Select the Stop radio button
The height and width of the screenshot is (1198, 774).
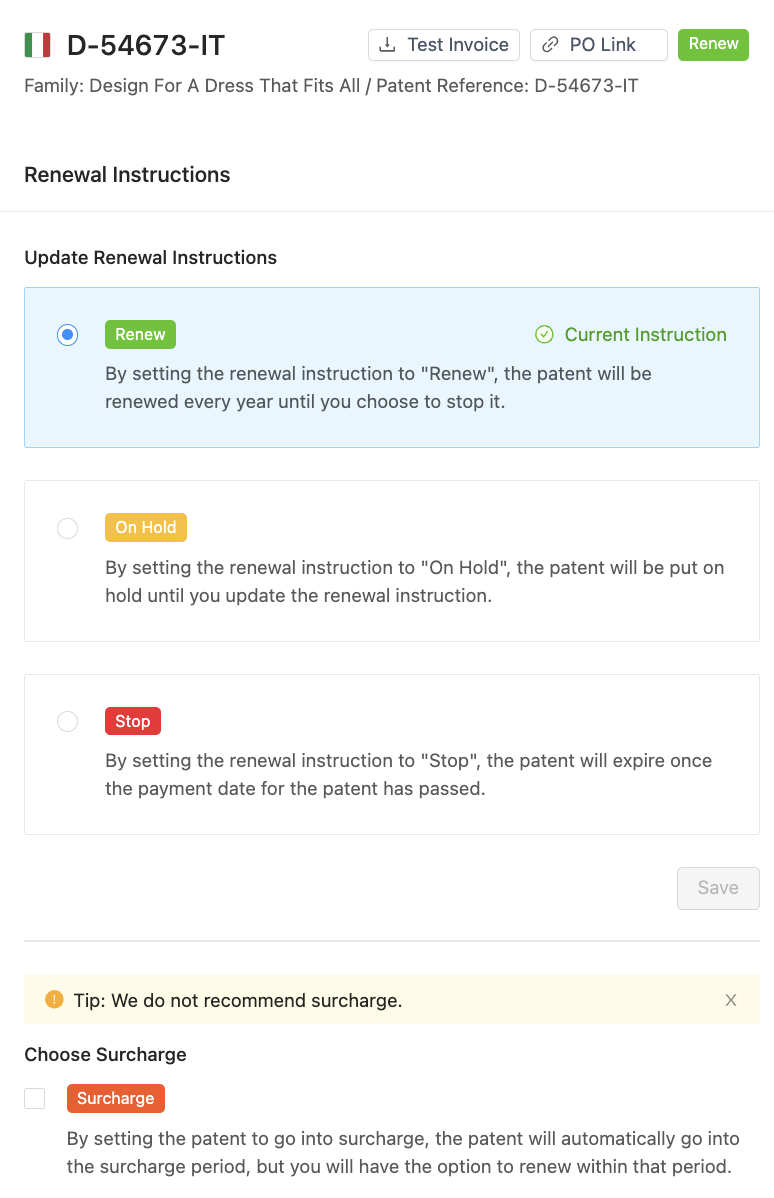(67, 721)
